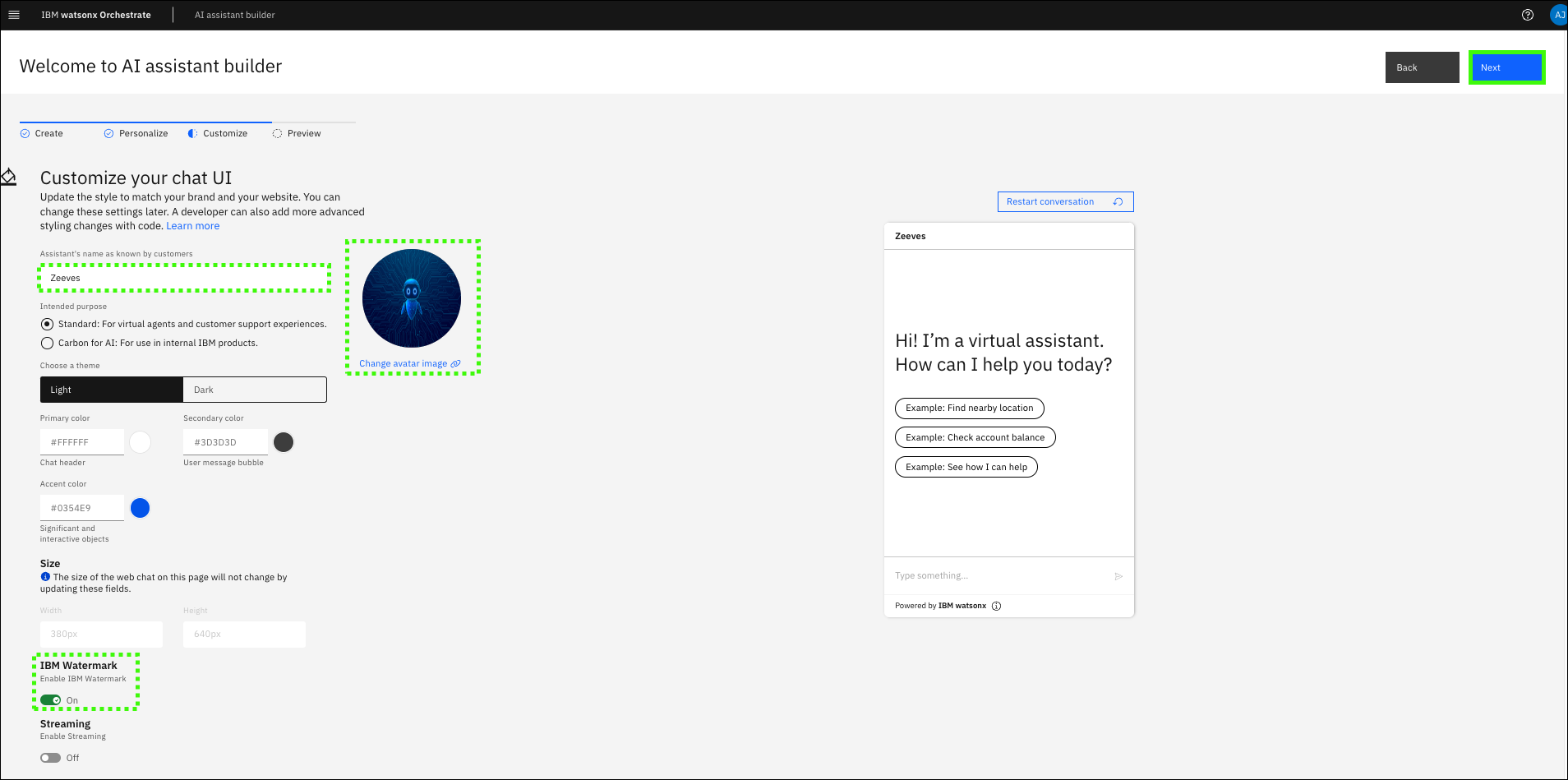Click the Next button
Image resolution: width=1568 pixels, height=780 pixels.
click(1506, 67)
